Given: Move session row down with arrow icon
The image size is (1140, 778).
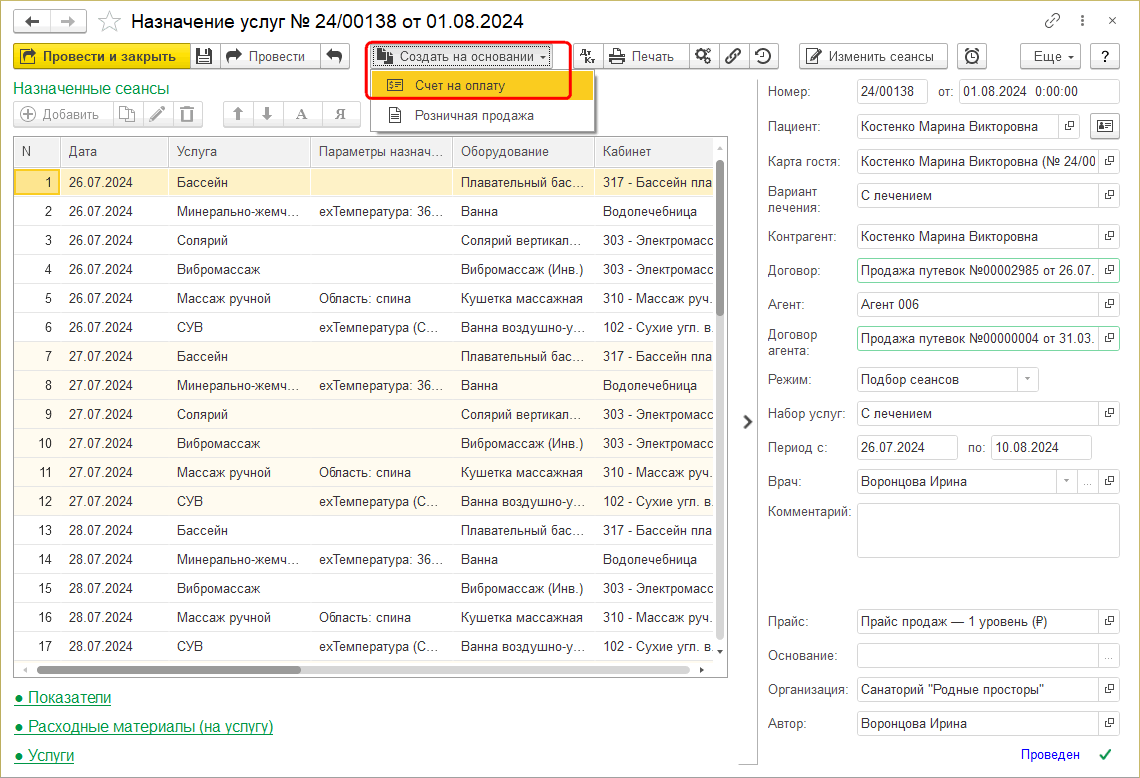Looking at the screenshot, I should pos(267,114).
